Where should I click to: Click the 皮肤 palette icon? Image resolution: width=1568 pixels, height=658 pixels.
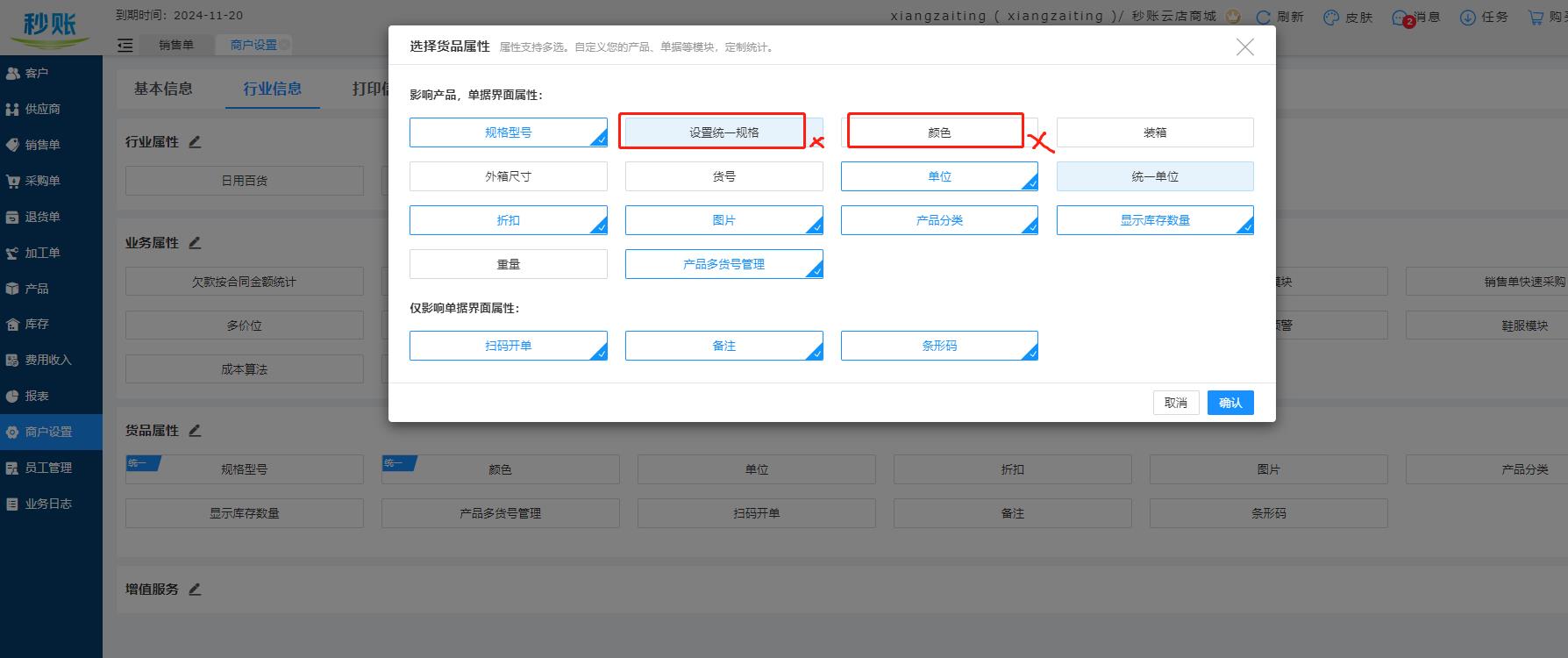1331,17
